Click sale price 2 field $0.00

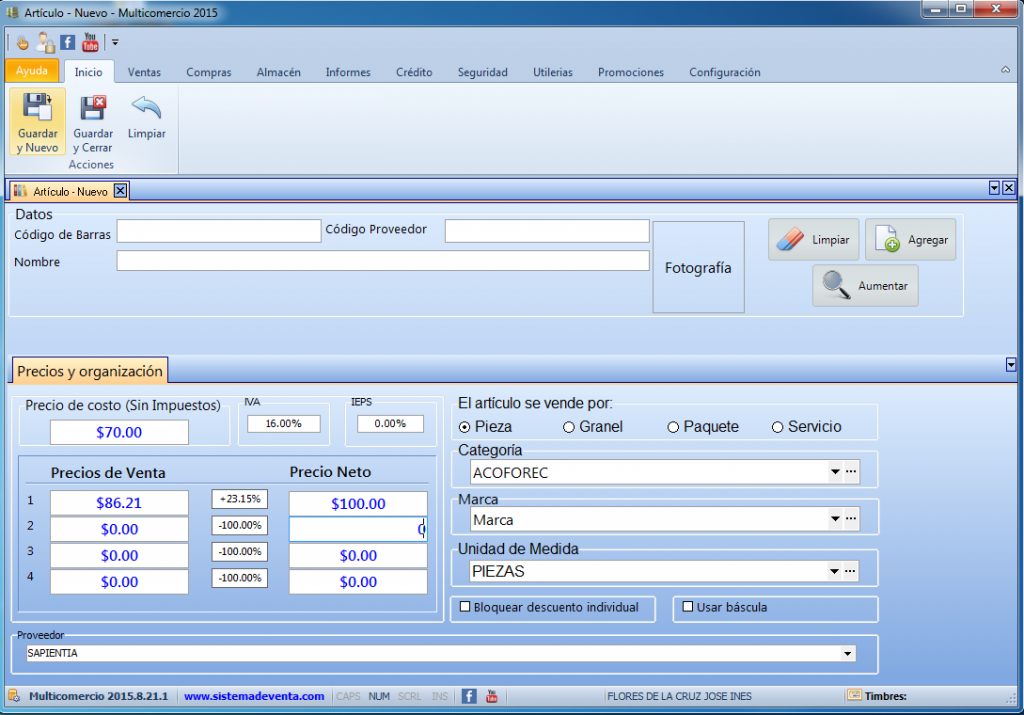119,529
